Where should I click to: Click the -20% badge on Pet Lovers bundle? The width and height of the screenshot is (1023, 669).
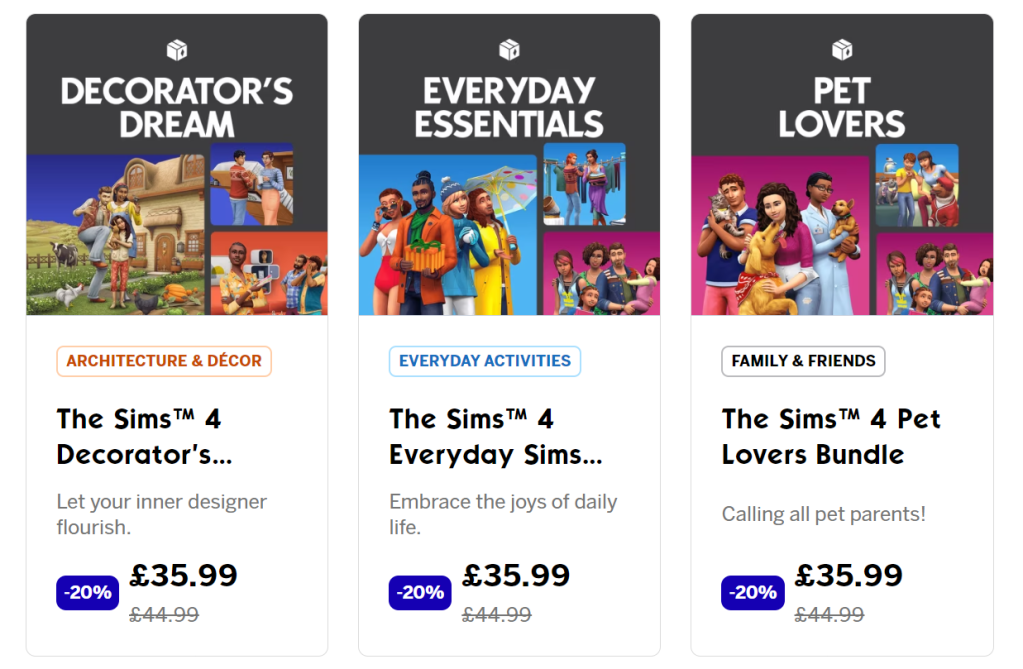click(x=752, y=593)
